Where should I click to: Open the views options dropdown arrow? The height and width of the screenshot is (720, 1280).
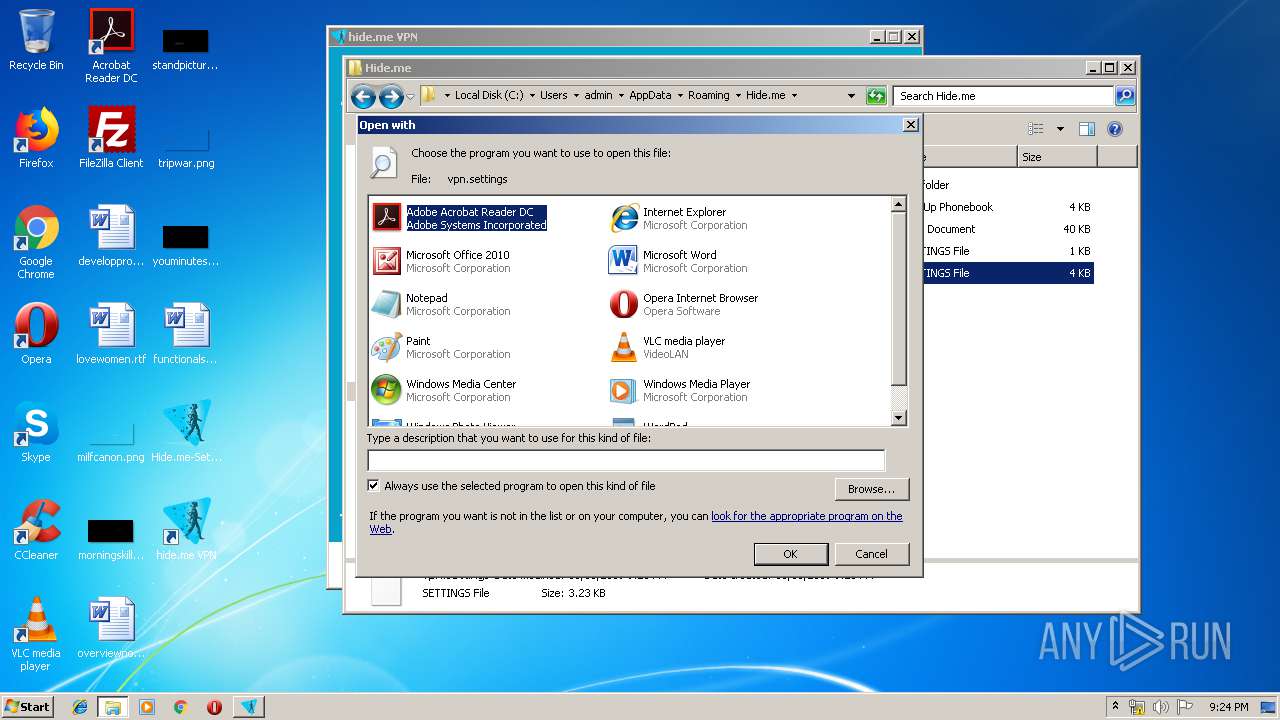click(x=1060, y=129)
